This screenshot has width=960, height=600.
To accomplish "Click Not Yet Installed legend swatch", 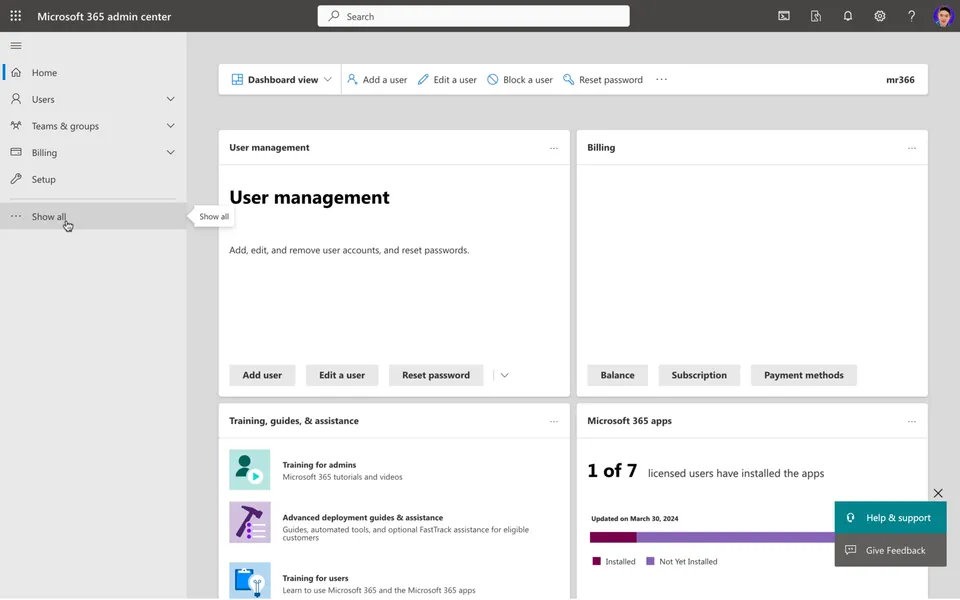I will click(650, 561).
